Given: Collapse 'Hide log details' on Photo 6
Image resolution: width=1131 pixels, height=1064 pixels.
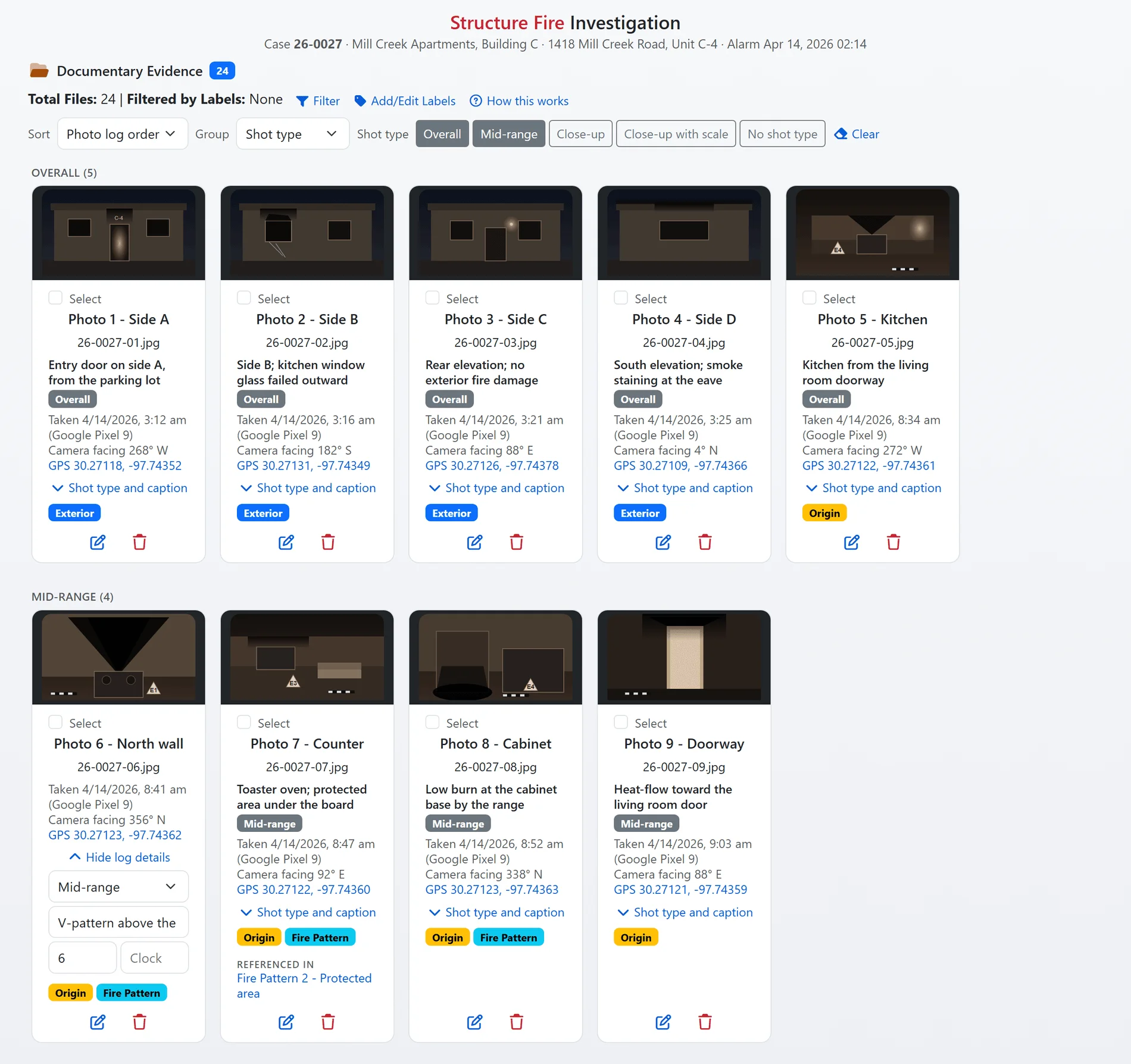Looking at the screenshot, I should (119, 858).
